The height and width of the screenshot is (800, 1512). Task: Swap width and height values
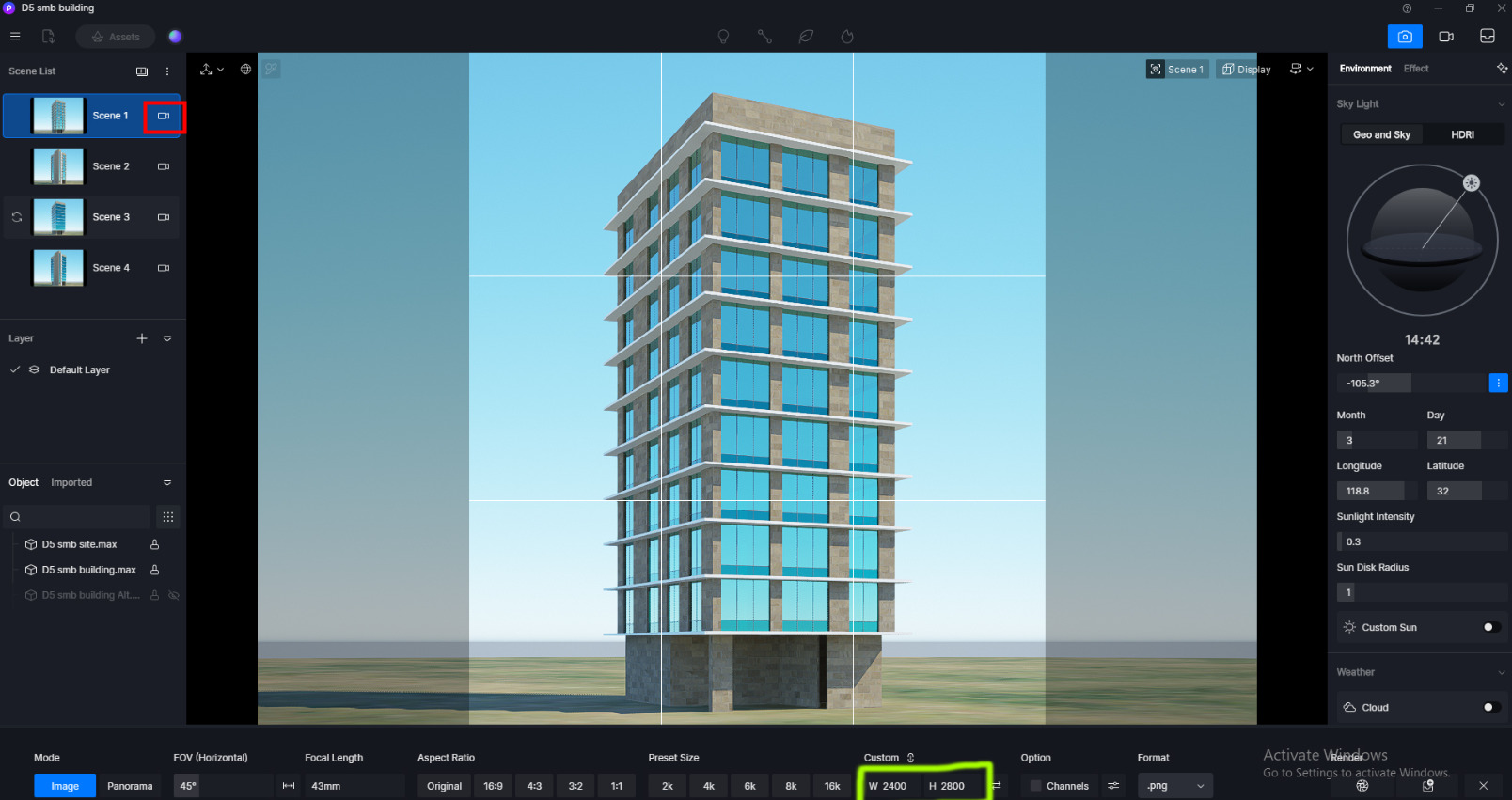pyautogui.click(x=997, y=786)
